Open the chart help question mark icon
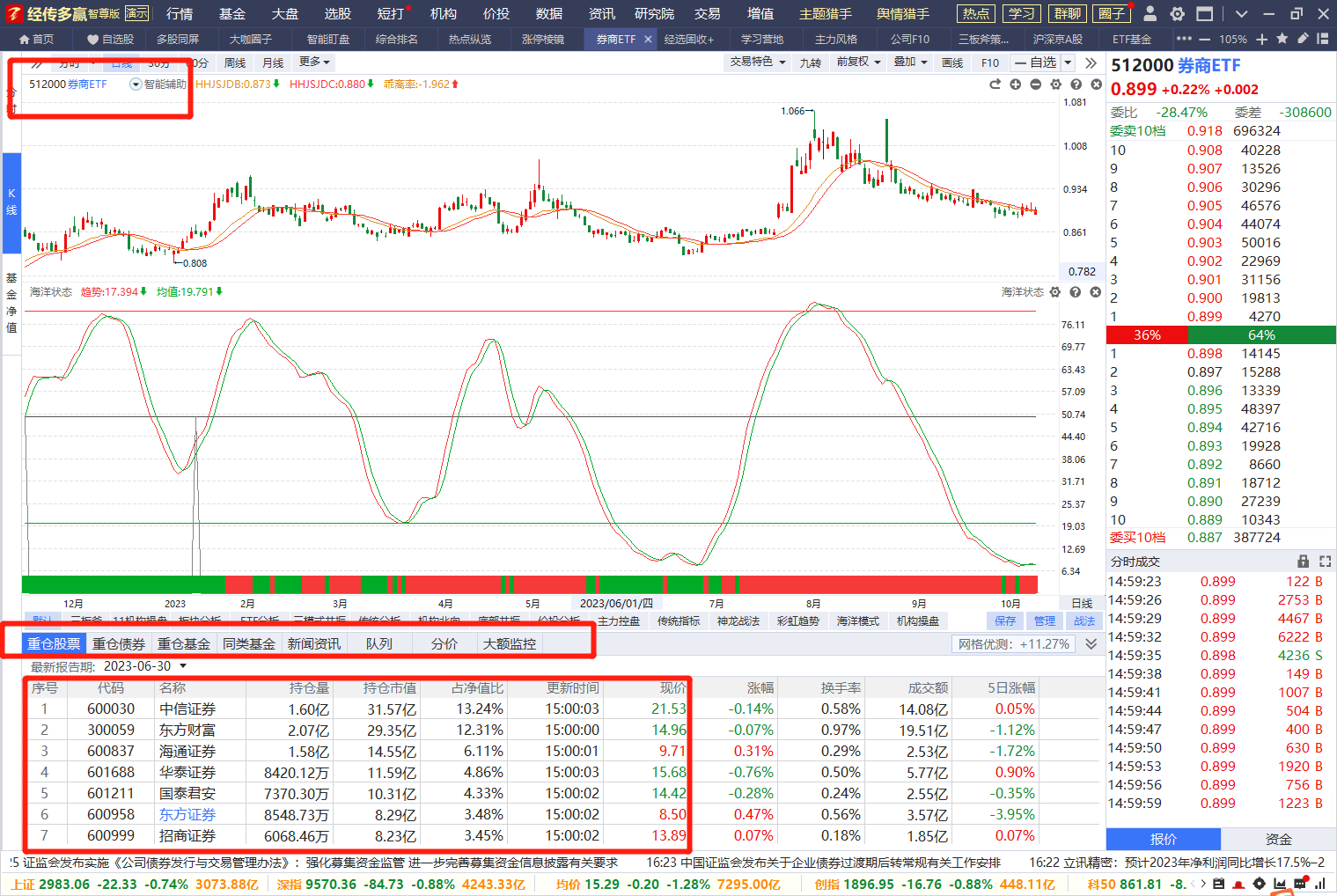Image resolution: width=1337 pixels, height=896 pixels. 1076,84
